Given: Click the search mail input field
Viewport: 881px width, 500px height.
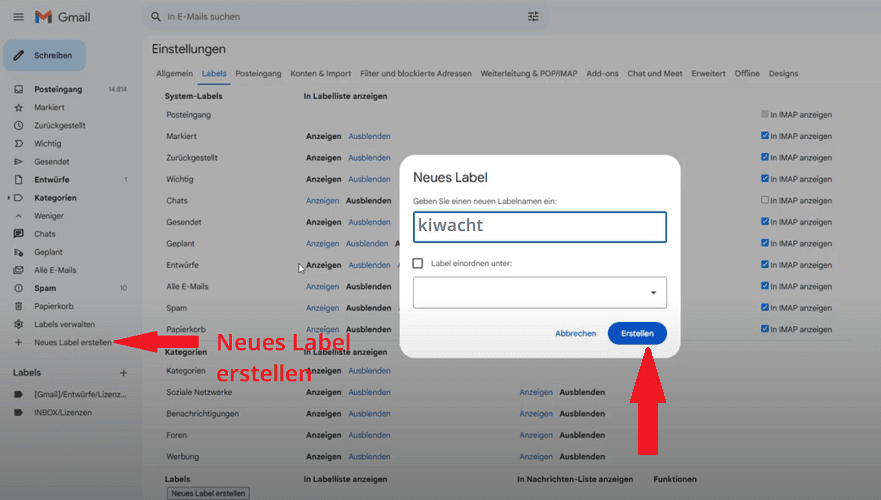Looking at the screenshot, I should coord(344,17).
